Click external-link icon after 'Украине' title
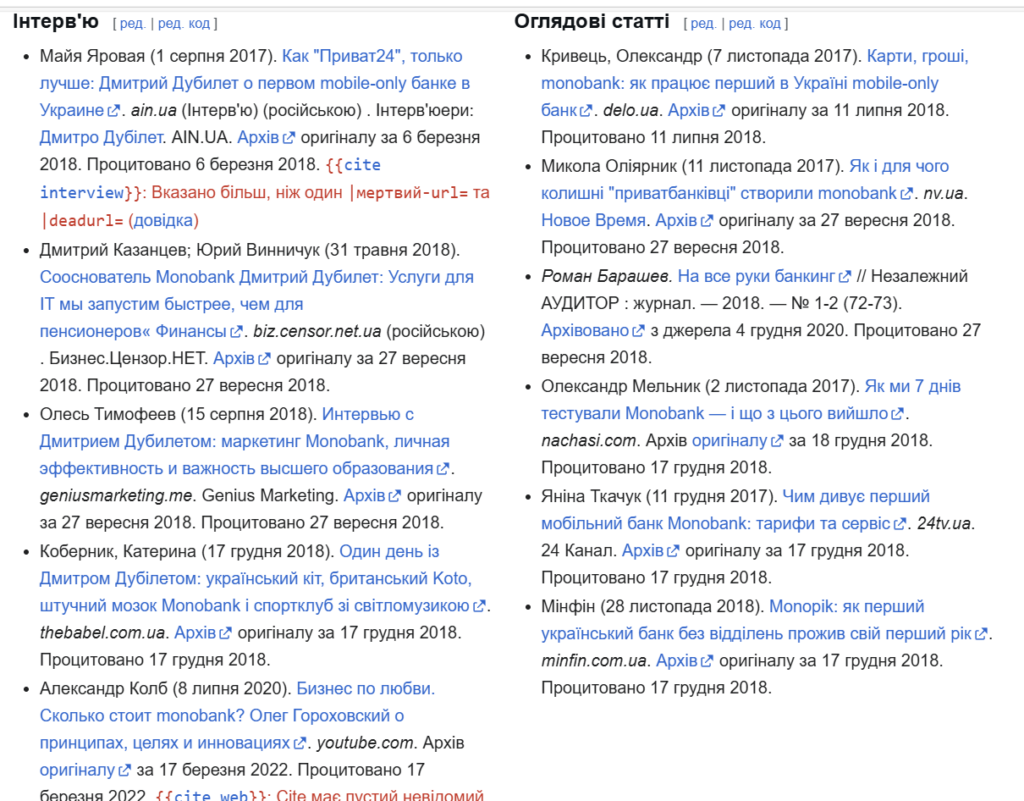Screen dimensions: 1024x801 coord(114,111)
